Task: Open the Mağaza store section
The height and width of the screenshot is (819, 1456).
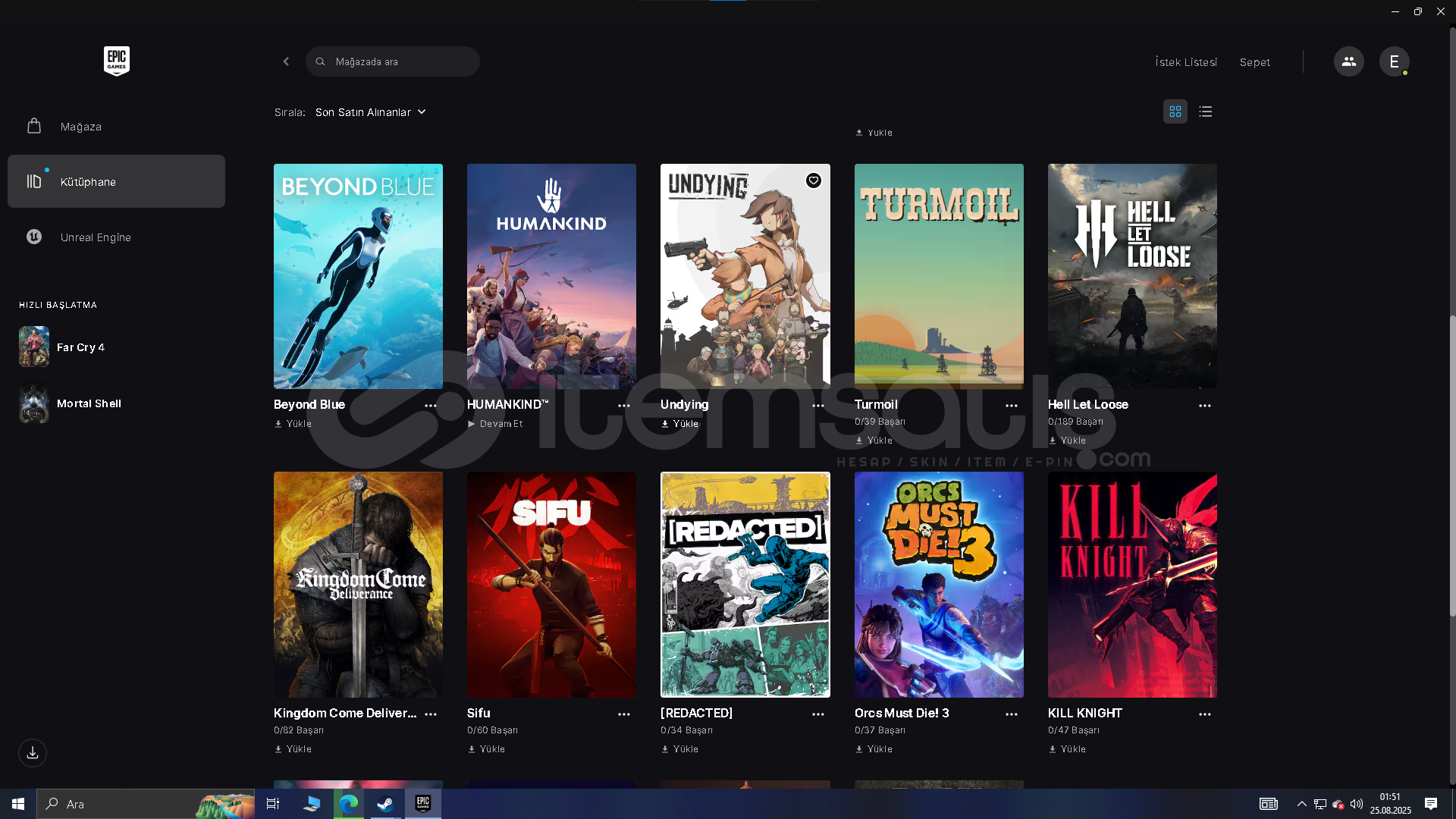Action: click(116, 126)
